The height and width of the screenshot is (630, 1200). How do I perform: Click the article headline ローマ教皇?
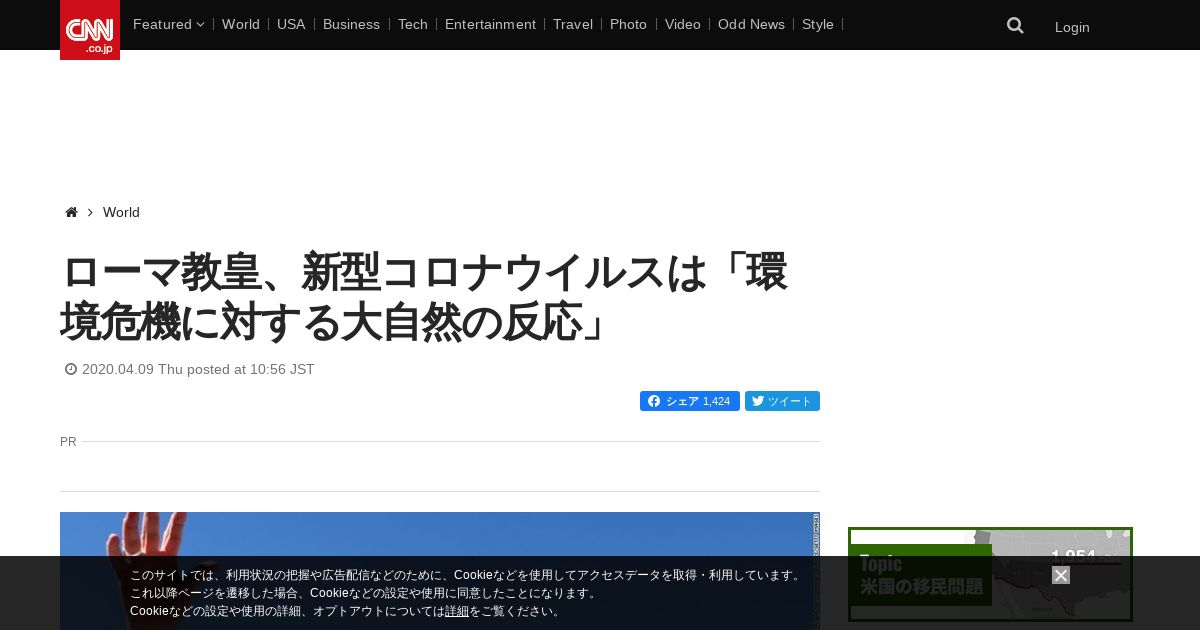(x=424, y=297)
